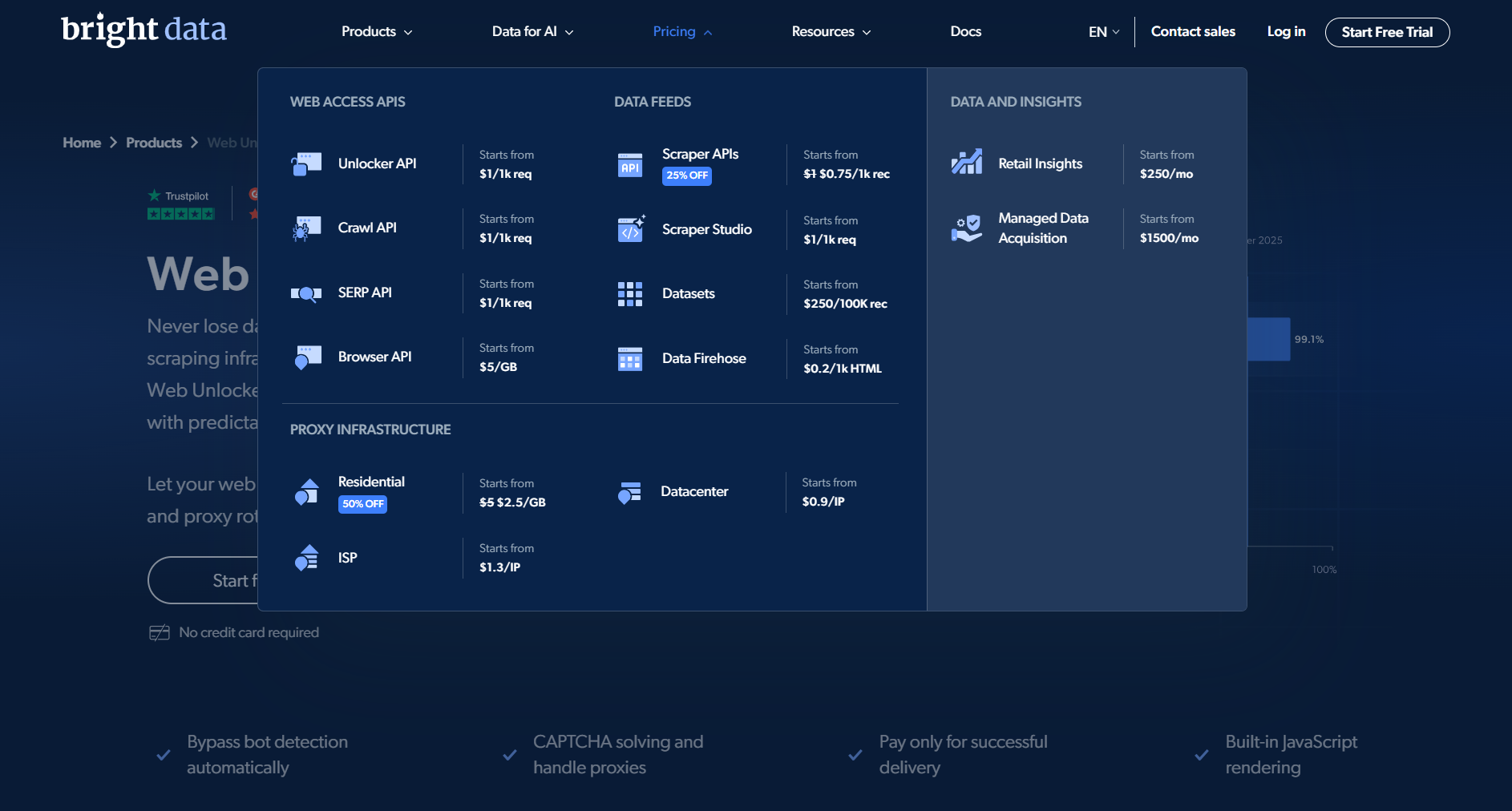The image size is (1512, 811).
Task: Click the Scraper APIs icon
Action: pos(630,164)
